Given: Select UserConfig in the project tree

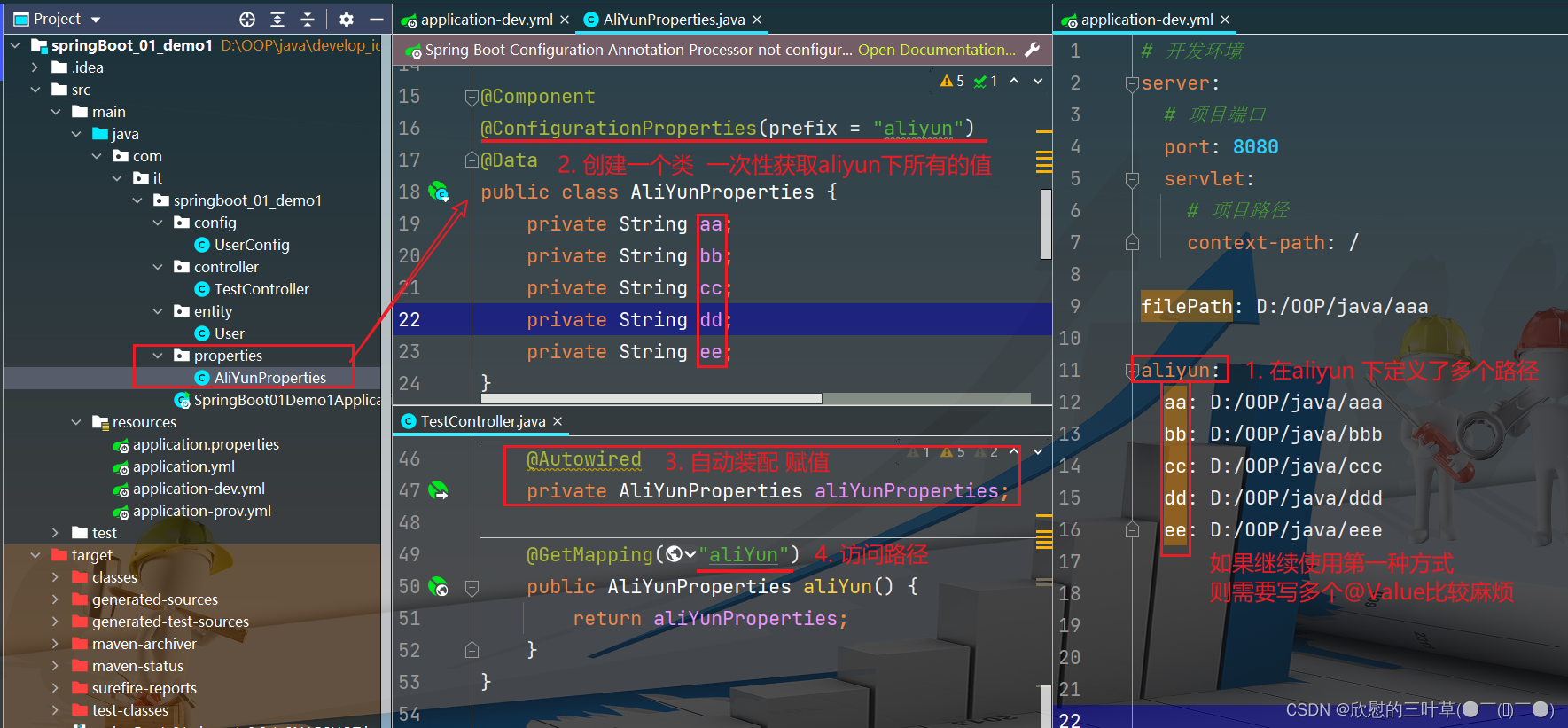Looking at the screenshot, I should (252, 245).
